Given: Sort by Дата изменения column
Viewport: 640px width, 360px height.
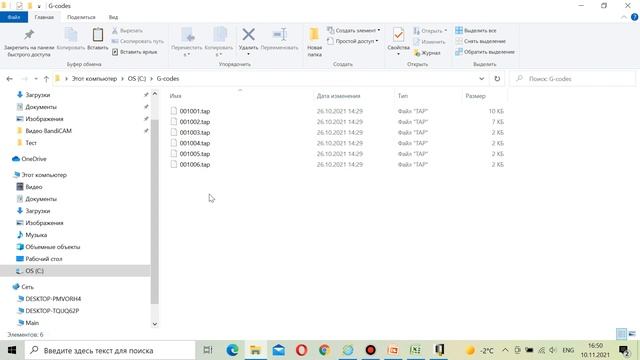Looking at the screenshot, I should tap(338, 96).
